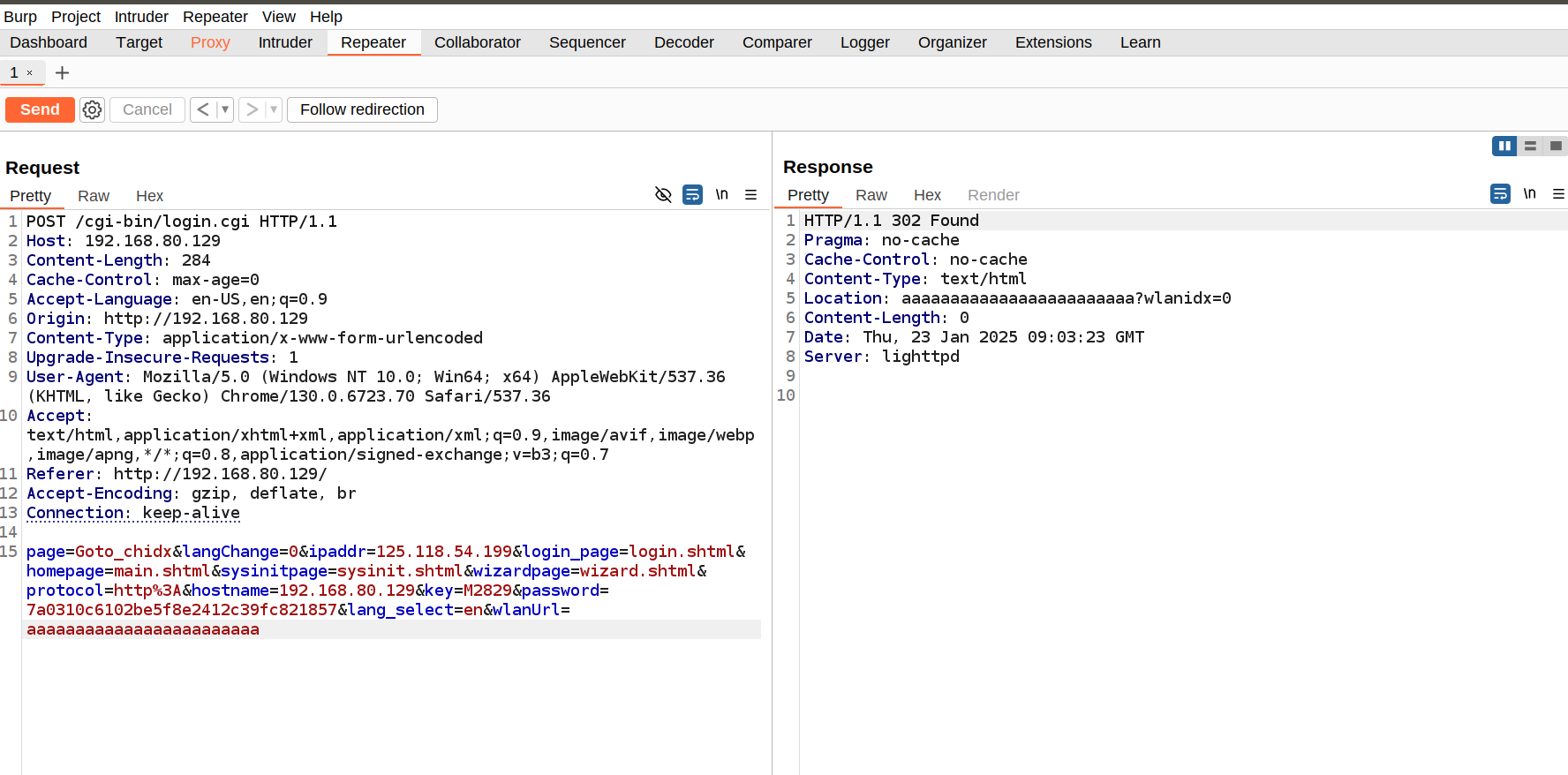Switch to the Collaborator tab

pyautogui.click(x=478, y=42)
